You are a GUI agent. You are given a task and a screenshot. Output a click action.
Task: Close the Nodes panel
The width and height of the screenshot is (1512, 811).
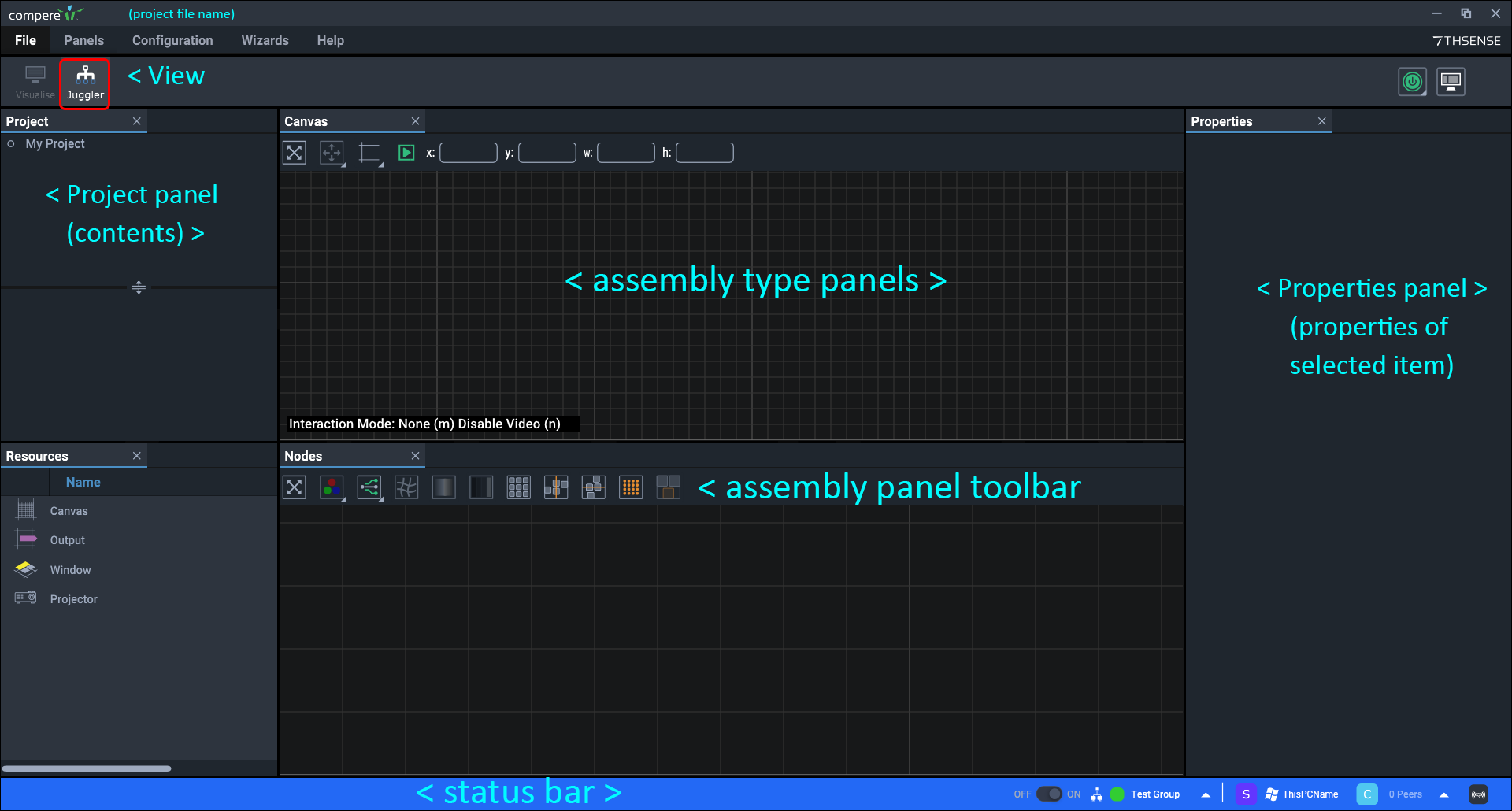pyautogui.click(x=415, y=456)
